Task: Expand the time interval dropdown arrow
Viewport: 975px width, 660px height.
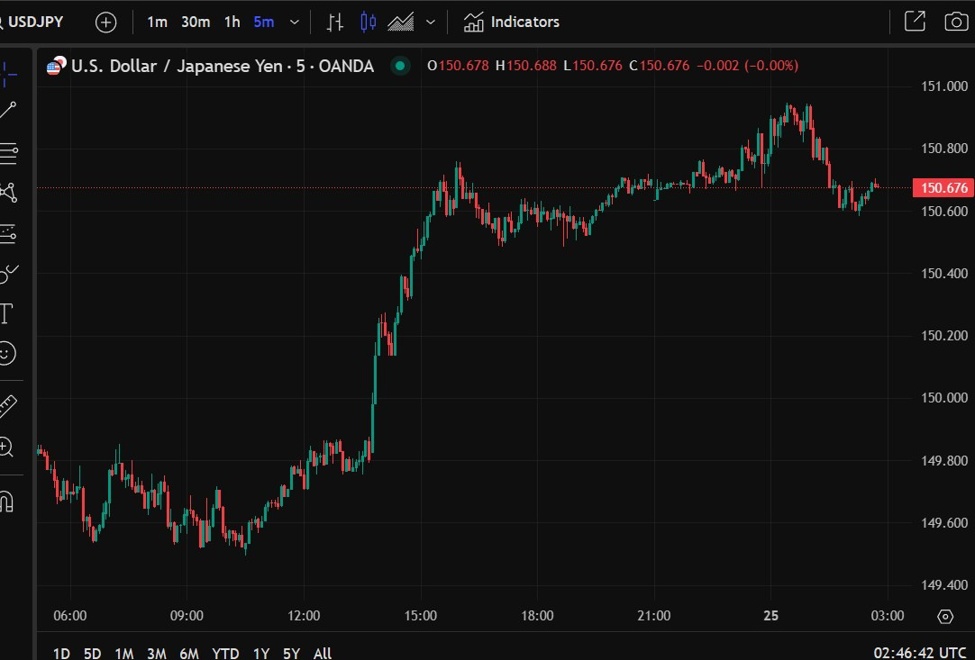Action: [x=294, y=22]
